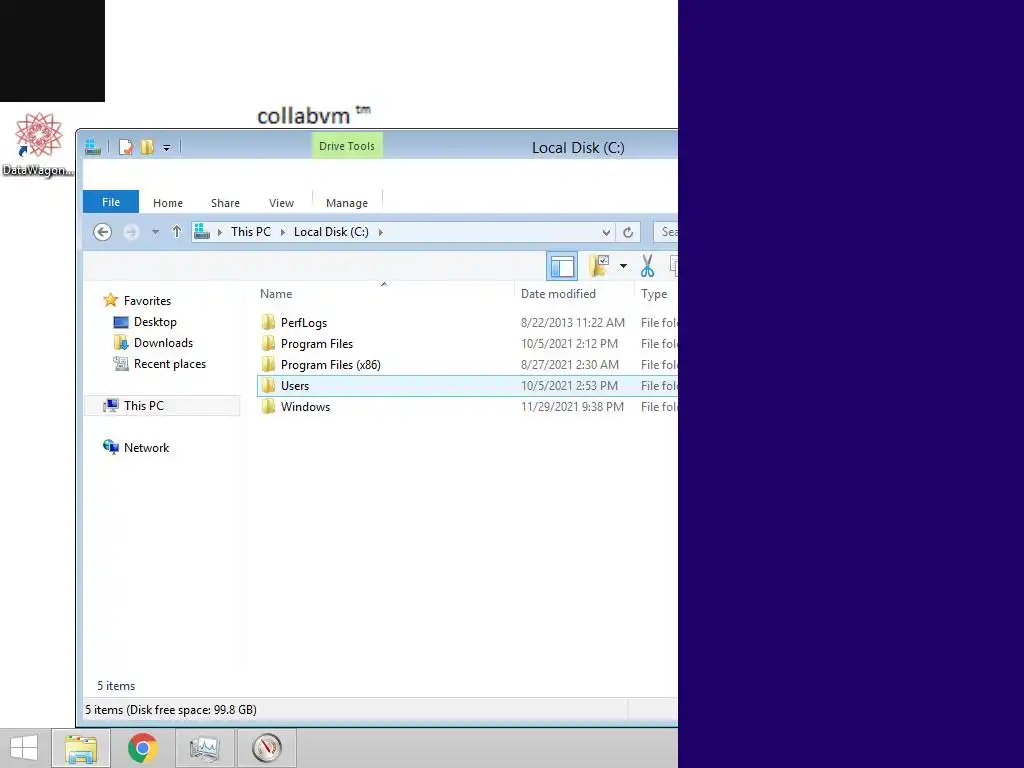The image size is (1024, 768).
Task: Click the Cut scissors icon
Action: (x=647, y=266)
